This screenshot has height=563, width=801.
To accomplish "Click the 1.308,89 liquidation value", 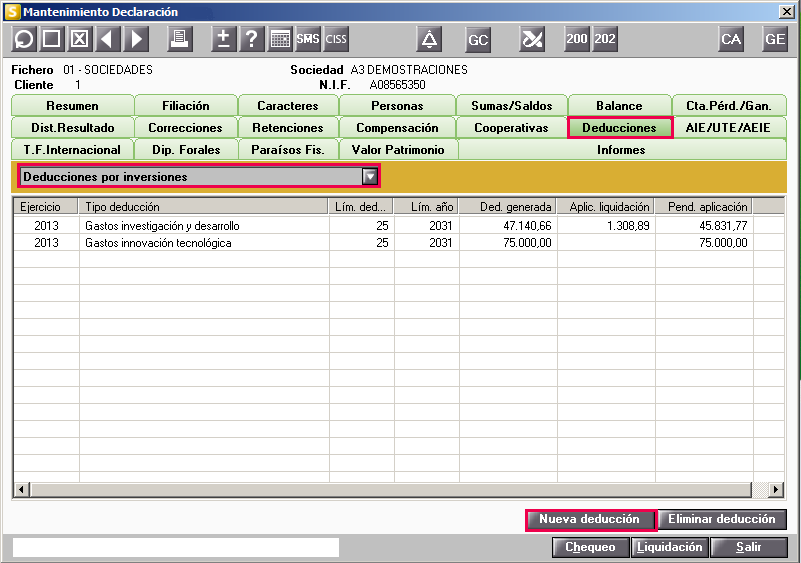I will click(x=628, y=225).
